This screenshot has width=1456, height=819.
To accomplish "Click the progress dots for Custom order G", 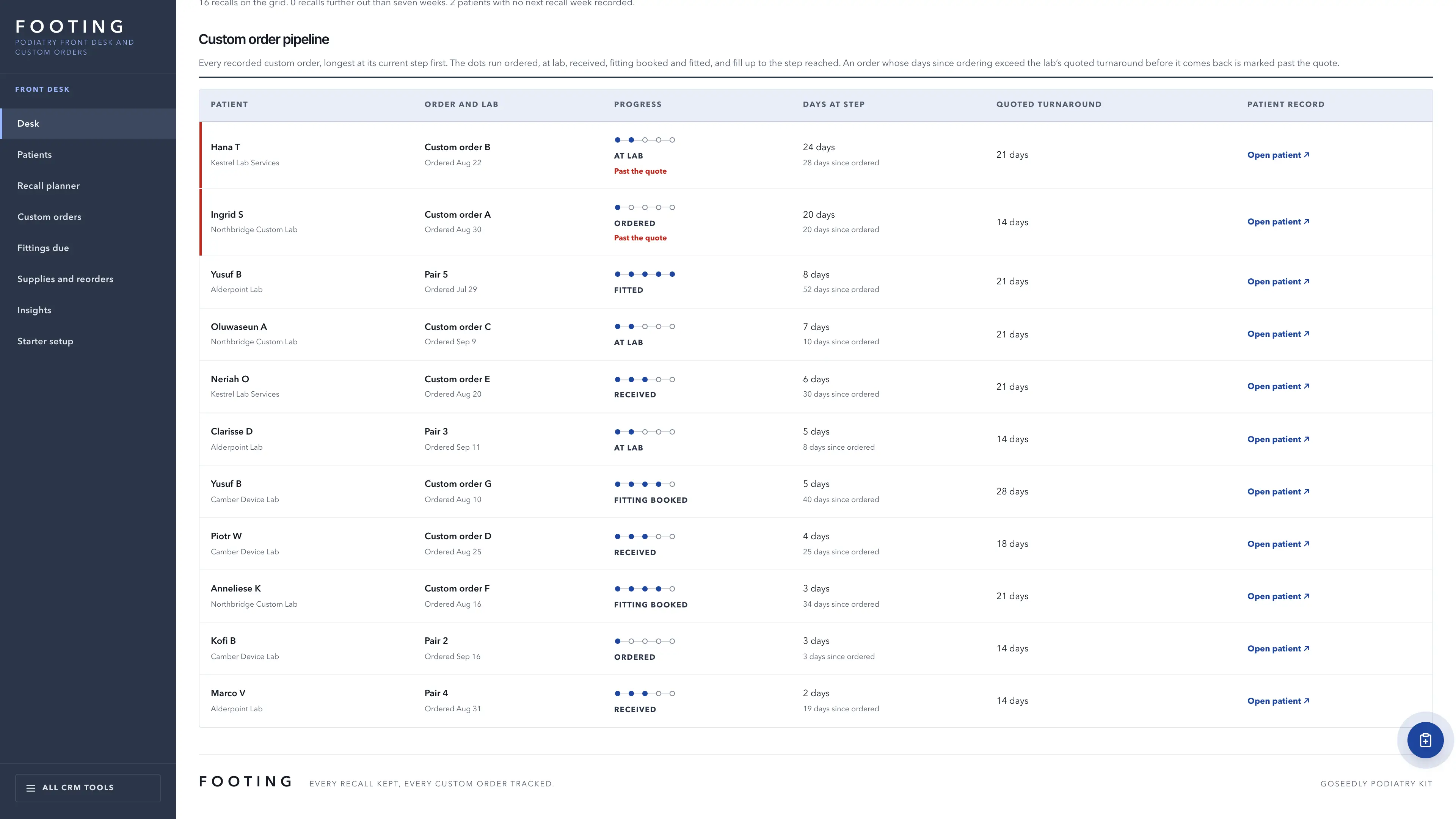I will pyautogui.click(x=644, y=484).
